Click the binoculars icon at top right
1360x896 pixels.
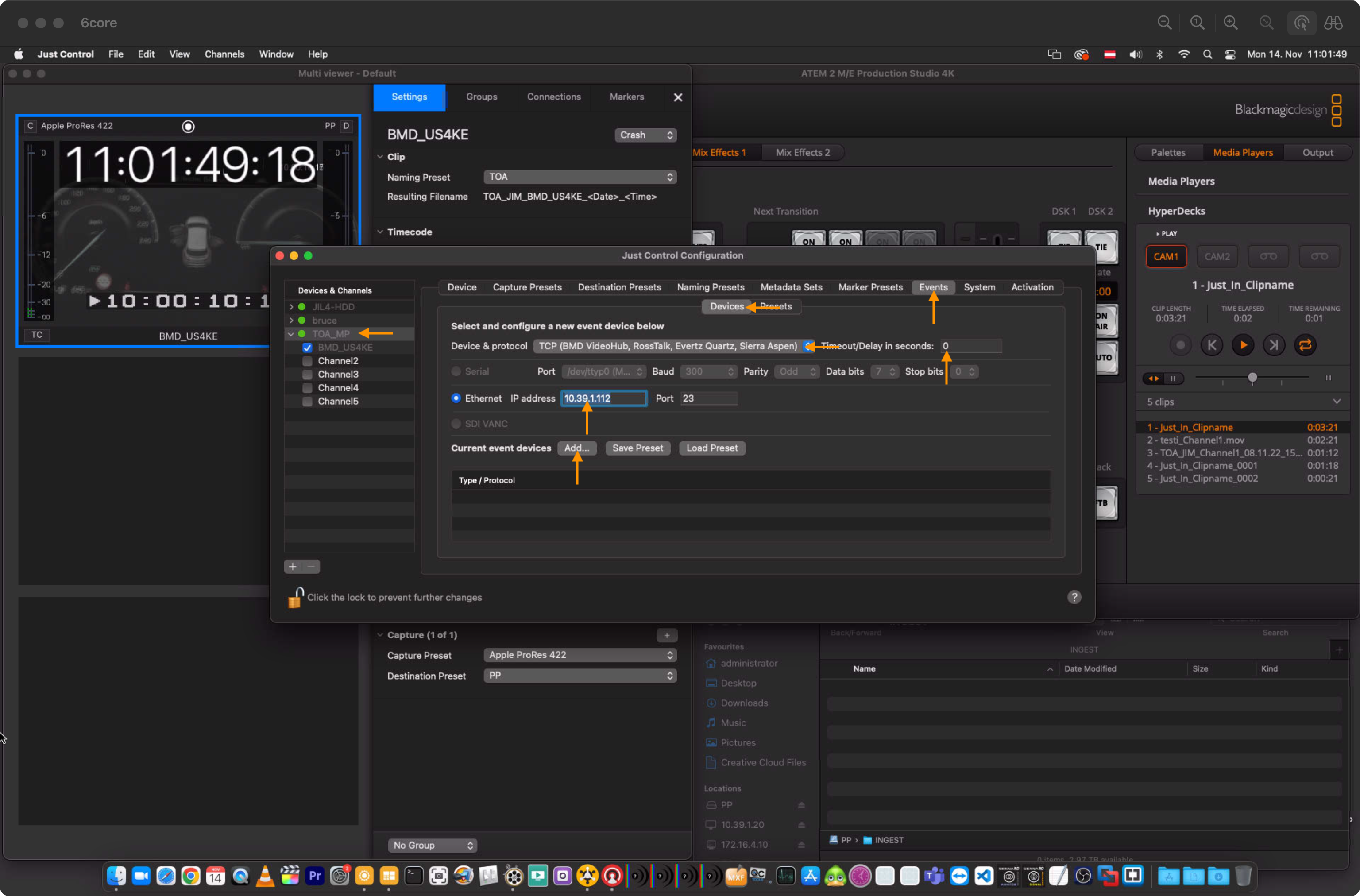click(1333, 23)
